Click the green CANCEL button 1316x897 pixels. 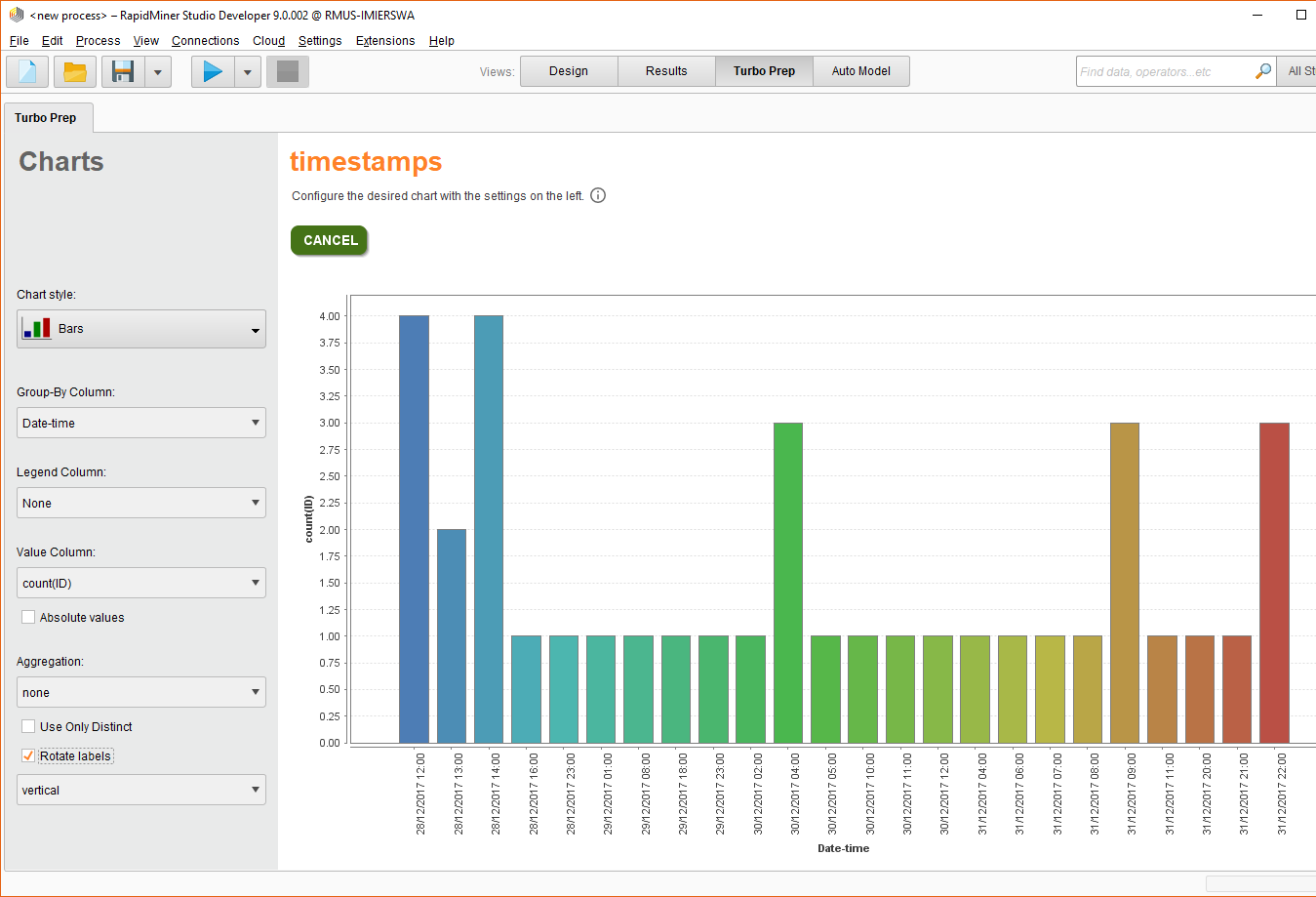(x=330, y=240)
